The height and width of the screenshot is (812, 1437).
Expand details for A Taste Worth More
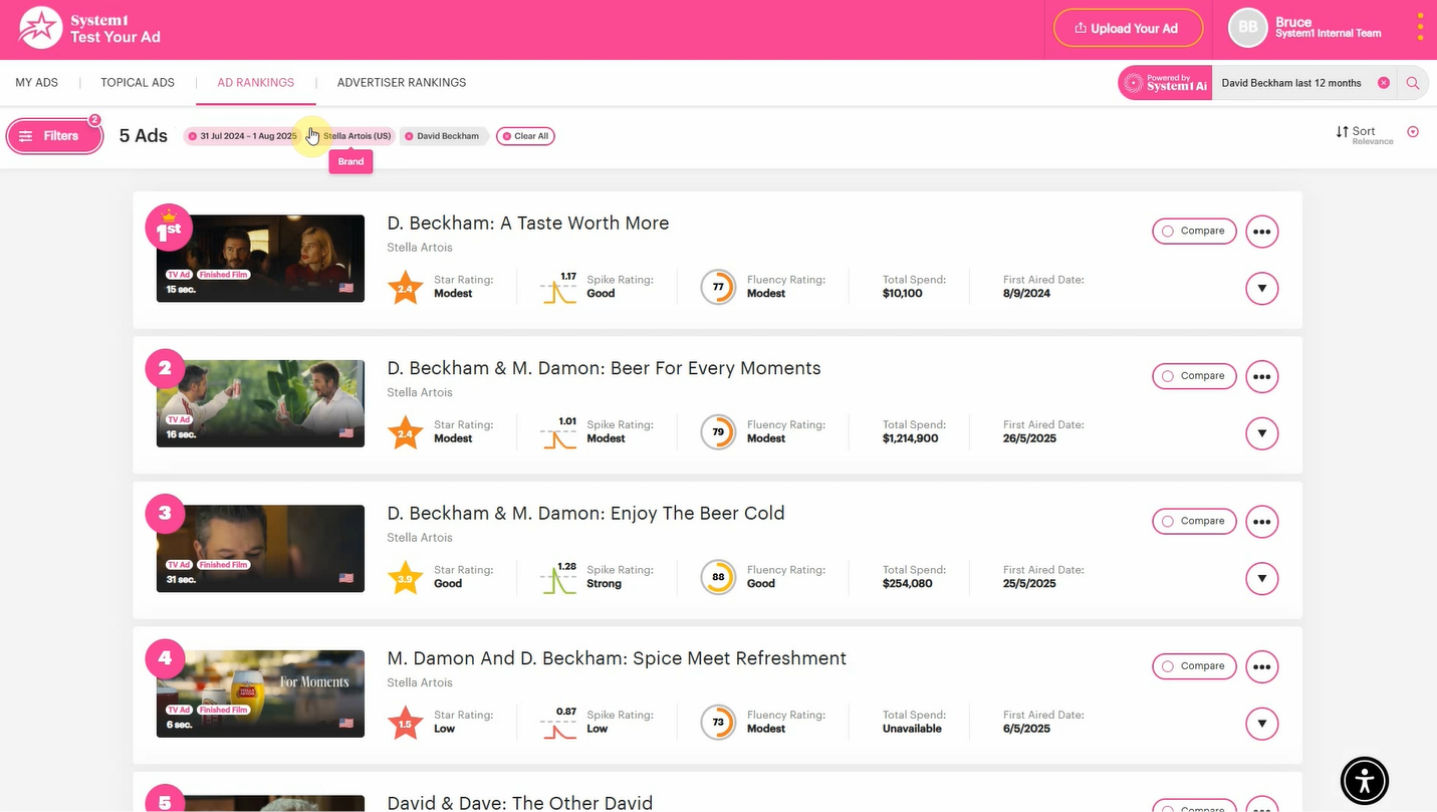click(1261, 288)
